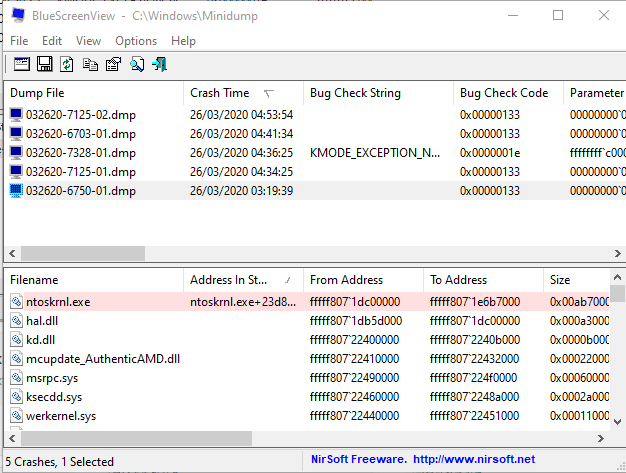Open the File menu
The image size is (626, 473).
click(x=19, y=41)
